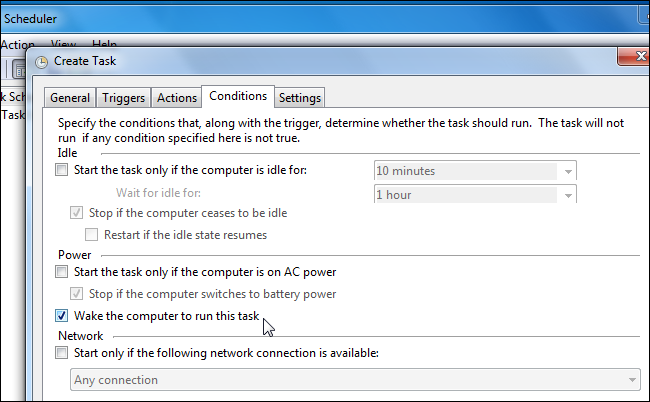Uncheck Wake the computer to run this task
Image resolution: width=650 pixels, height=402 pixels.
(x=62, y=316)
